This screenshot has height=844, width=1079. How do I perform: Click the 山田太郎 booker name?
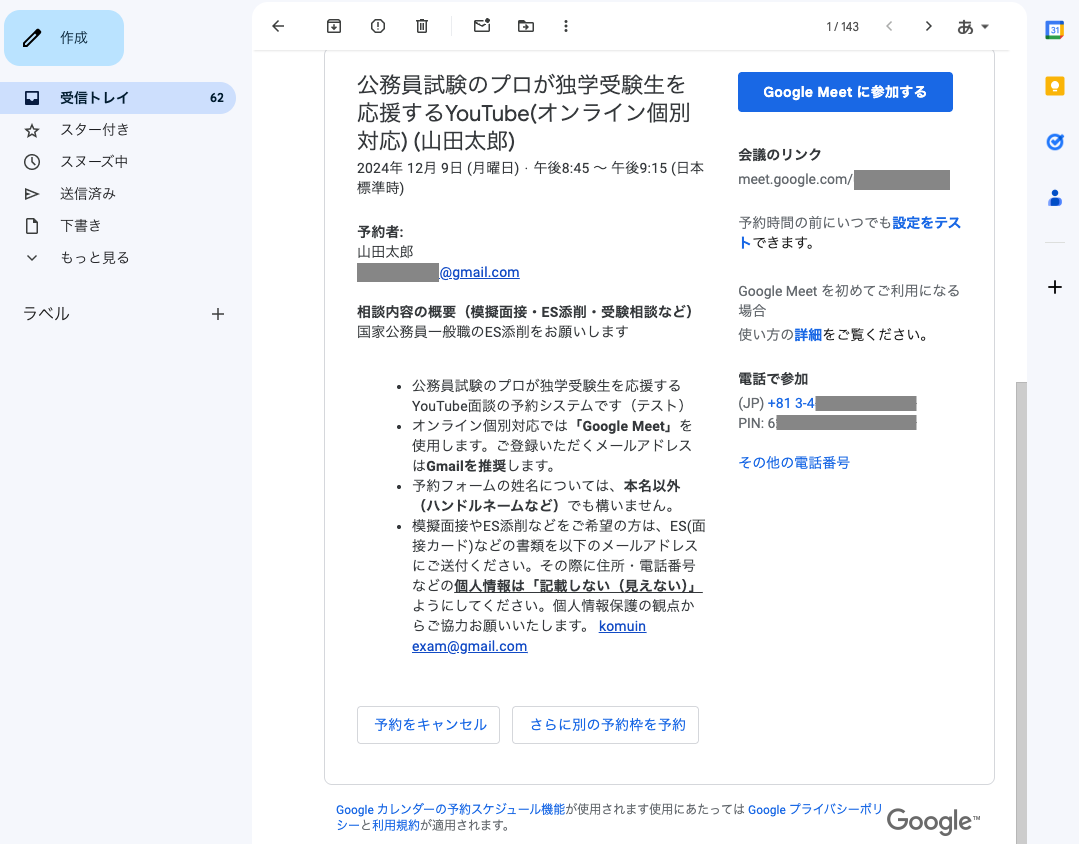click(x=385, y=252)
